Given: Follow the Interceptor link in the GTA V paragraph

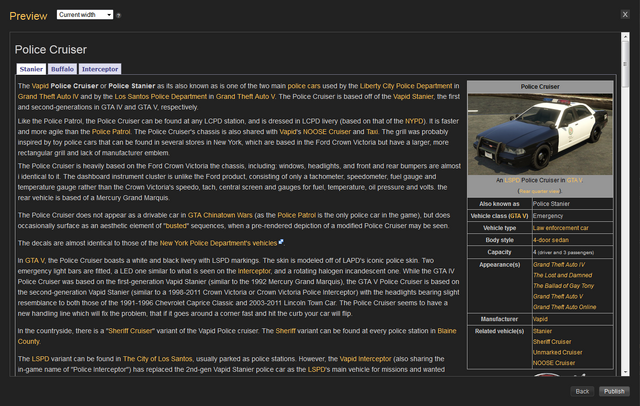Looking at the screenshot, I should [x=254, y=271].
